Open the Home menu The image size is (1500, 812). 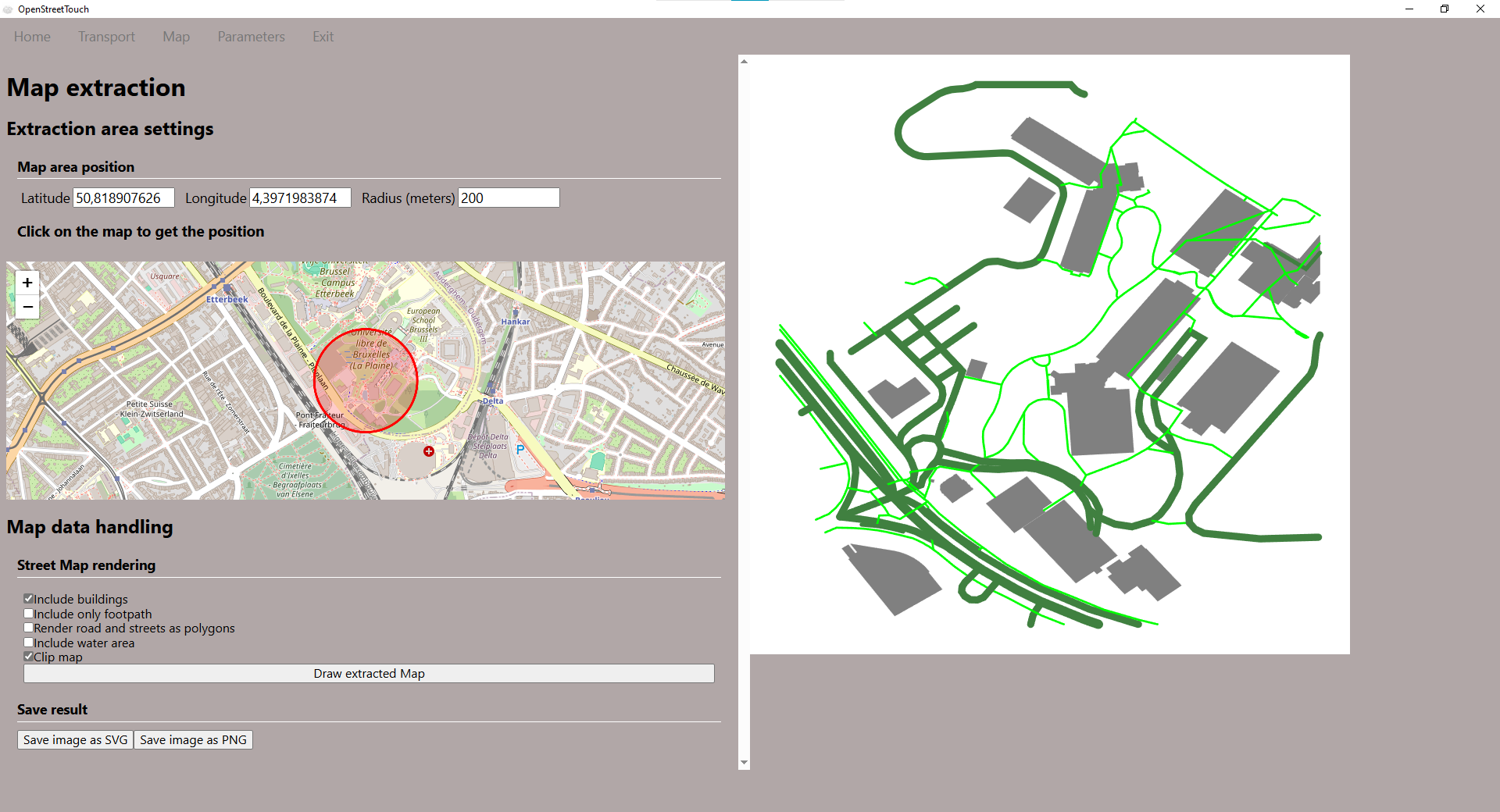point(32,37)
